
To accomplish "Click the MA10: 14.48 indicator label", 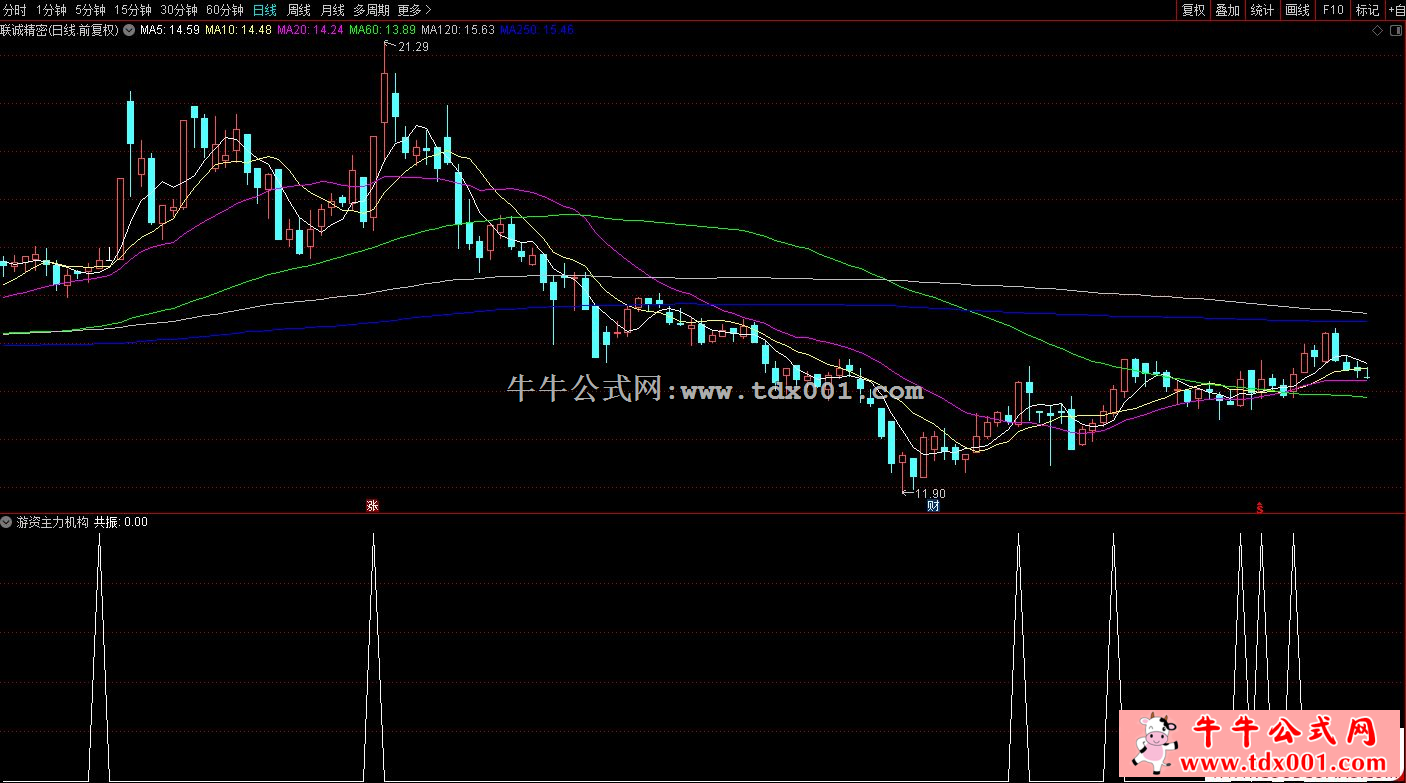I will [x=239, y=30].
